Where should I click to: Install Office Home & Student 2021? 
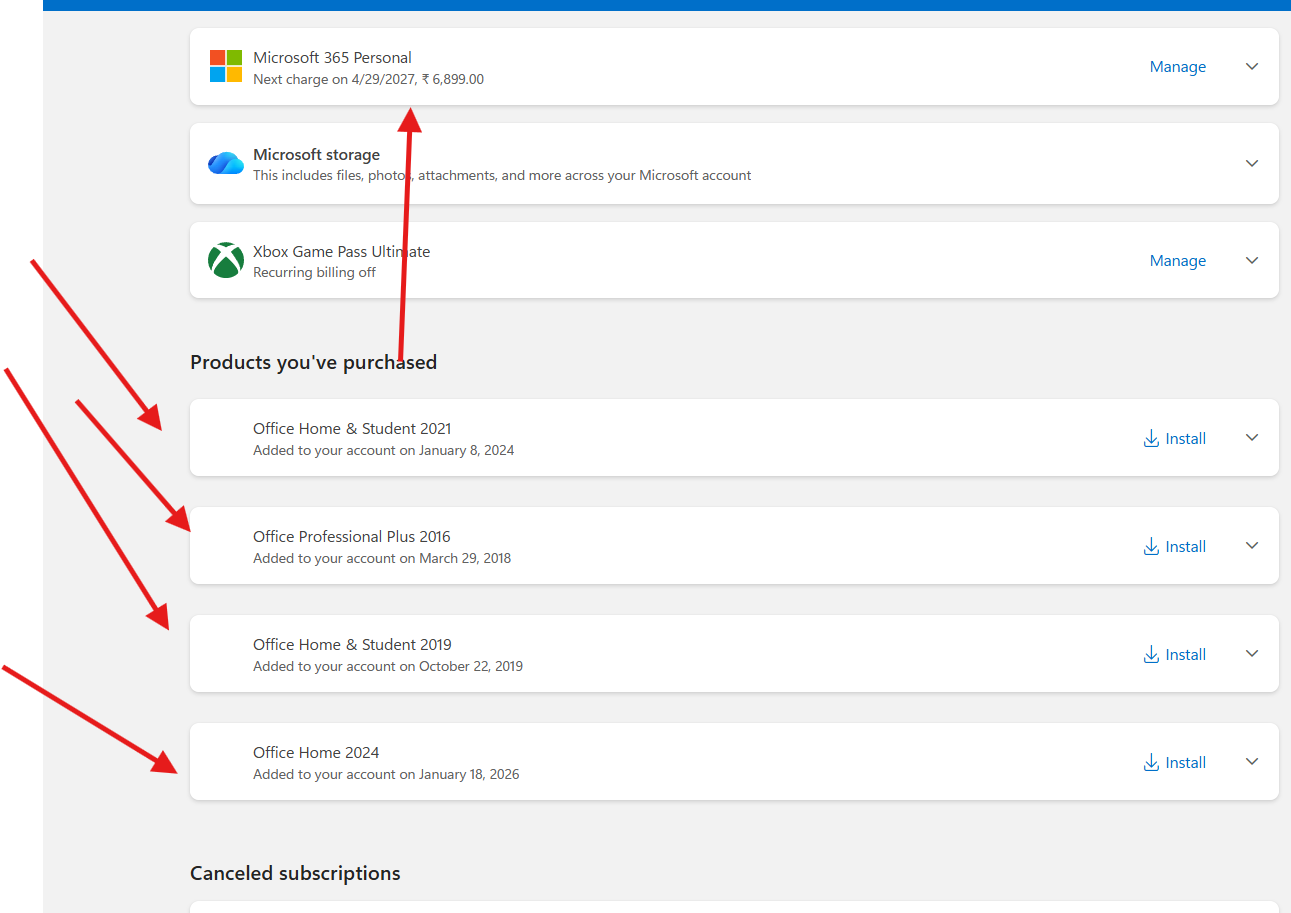coord(1175,438)
